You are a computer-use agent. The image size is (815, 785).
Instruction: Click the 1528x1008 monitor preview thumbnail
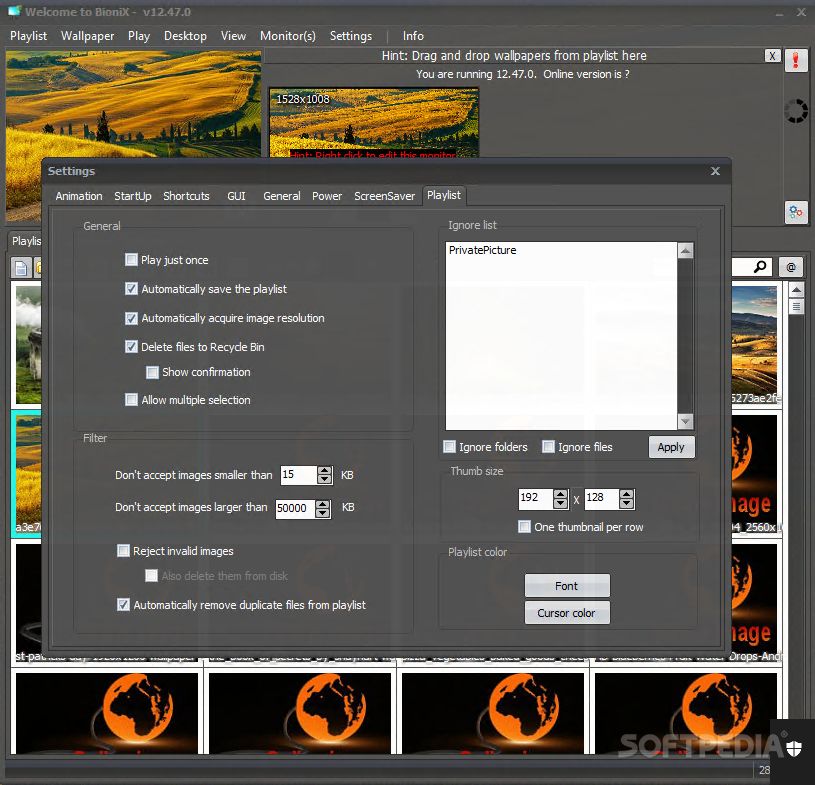374,123
